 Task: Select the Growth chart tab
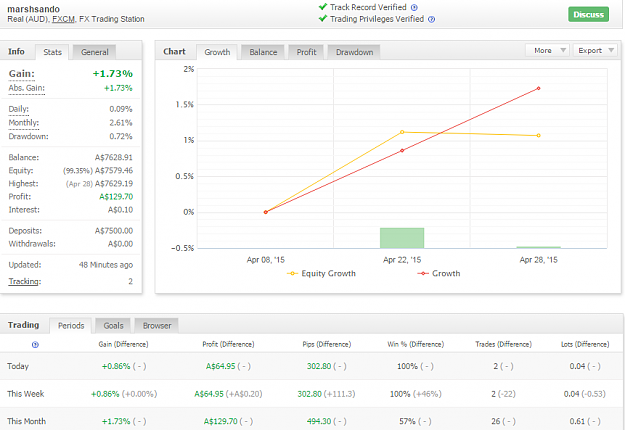tap(217, 52)
